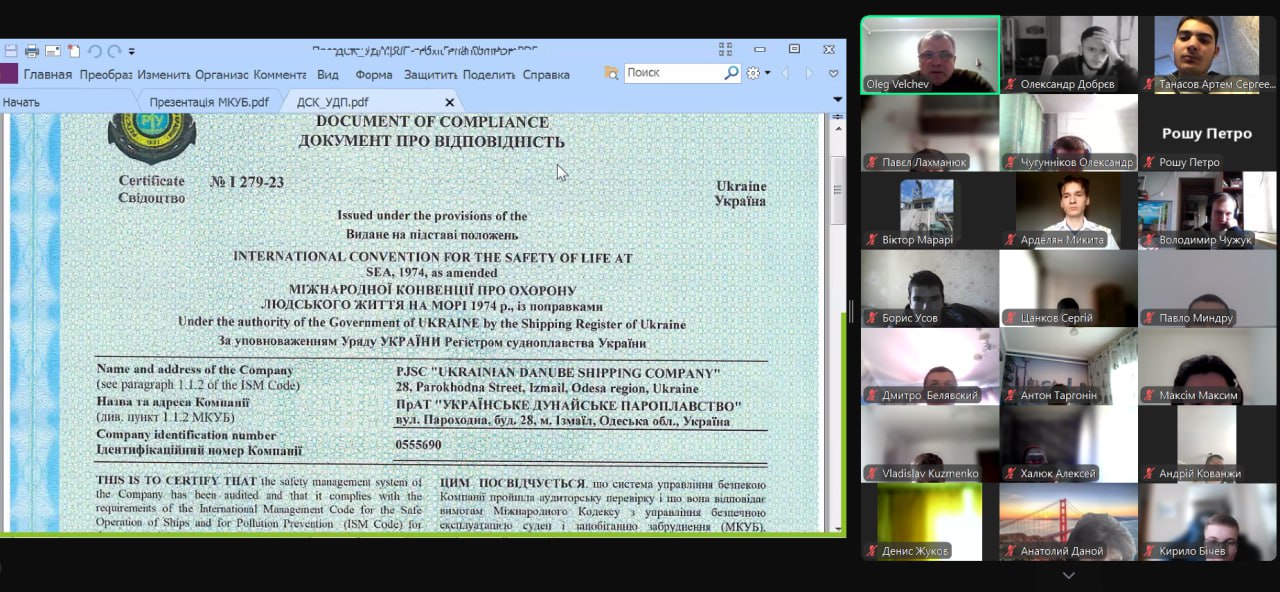Select Павло Миндру video tile
Image resolution: width=1280 pixels, height=592 pixels.
(x=1207, y=289)
